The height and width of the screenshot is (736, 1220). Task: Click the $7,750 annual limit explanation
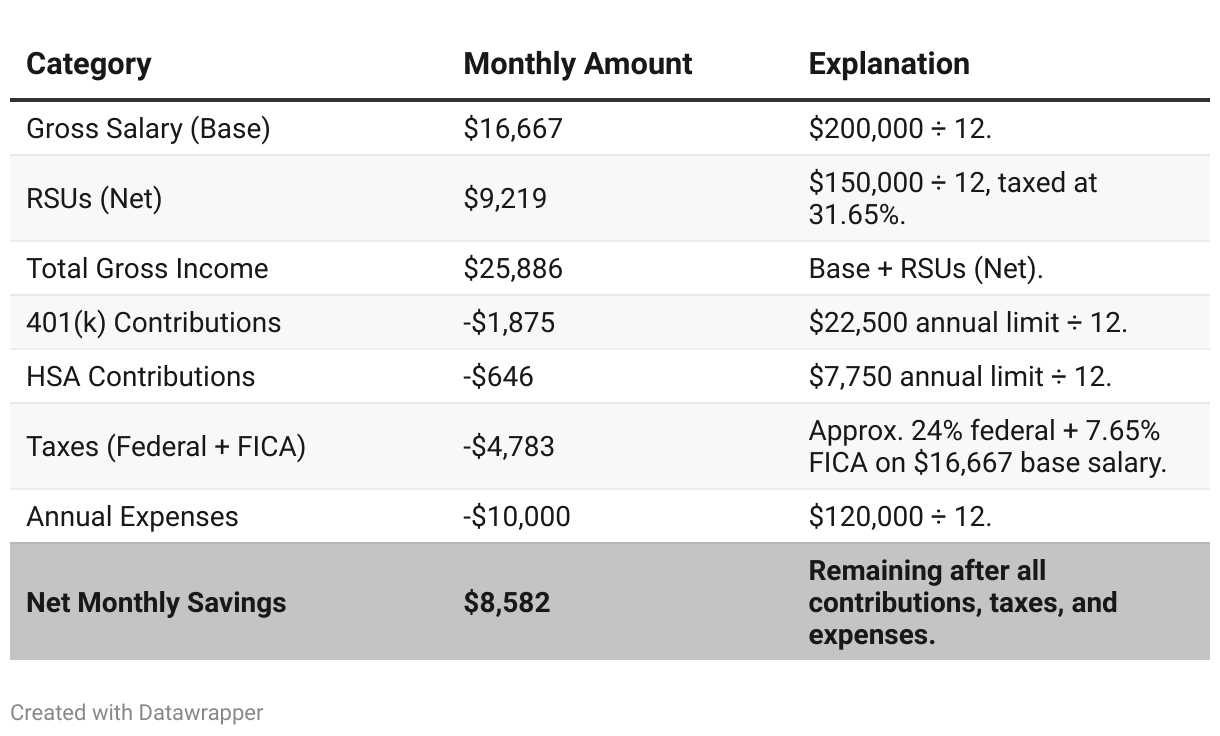tap(960, 377)
